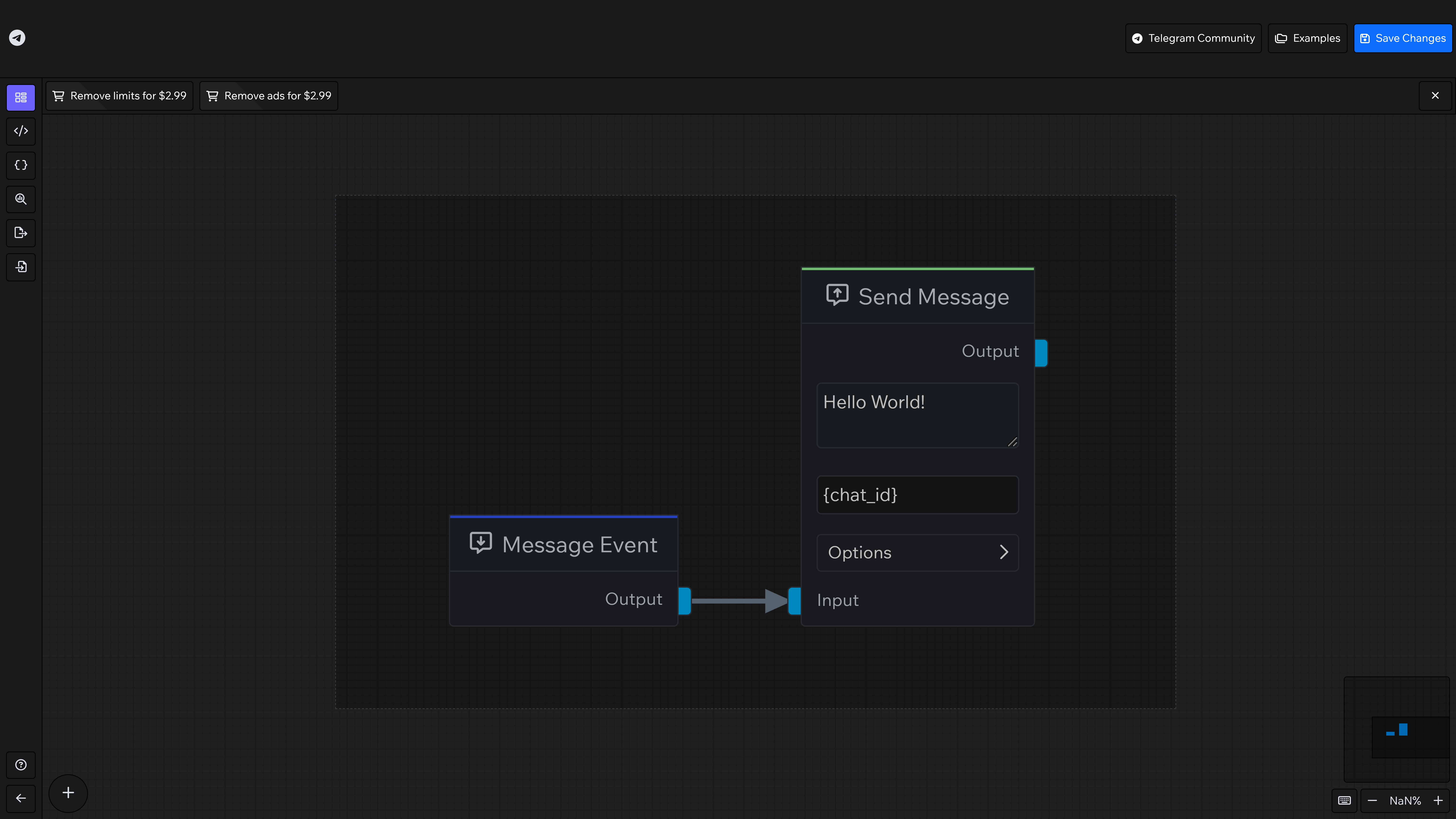Click Send Message node input port
This screenshot has height=819, width=1456.
(795, 601)
